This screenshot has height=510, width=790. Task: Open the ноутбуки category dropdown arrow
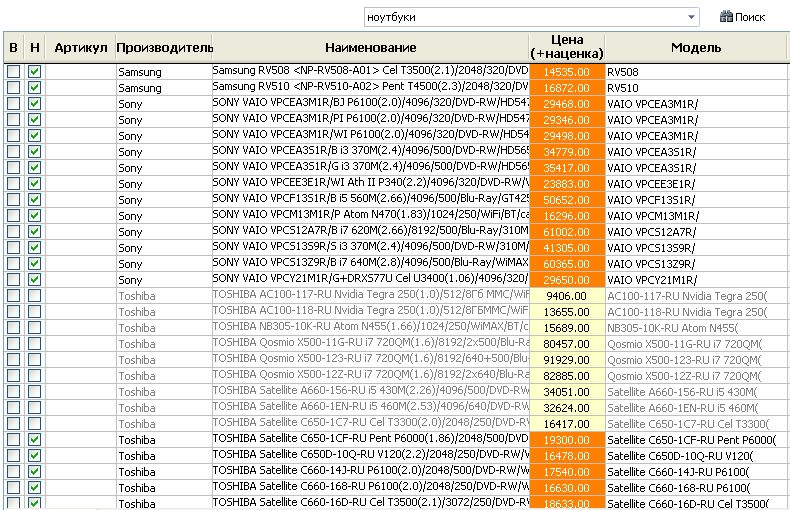(x=691, y=17)
